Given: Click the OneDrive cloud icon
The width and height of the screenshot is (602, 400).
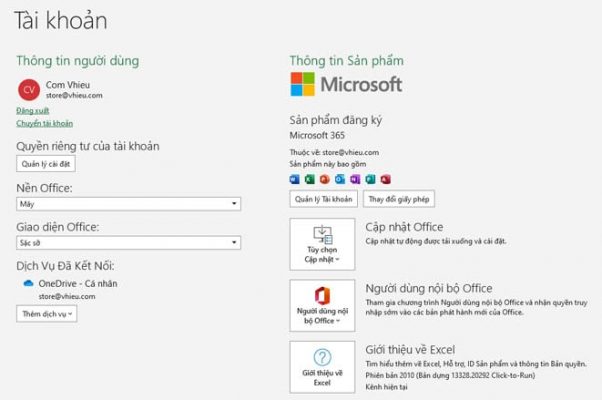Looking at the screenshot, I should coord(28,283).
